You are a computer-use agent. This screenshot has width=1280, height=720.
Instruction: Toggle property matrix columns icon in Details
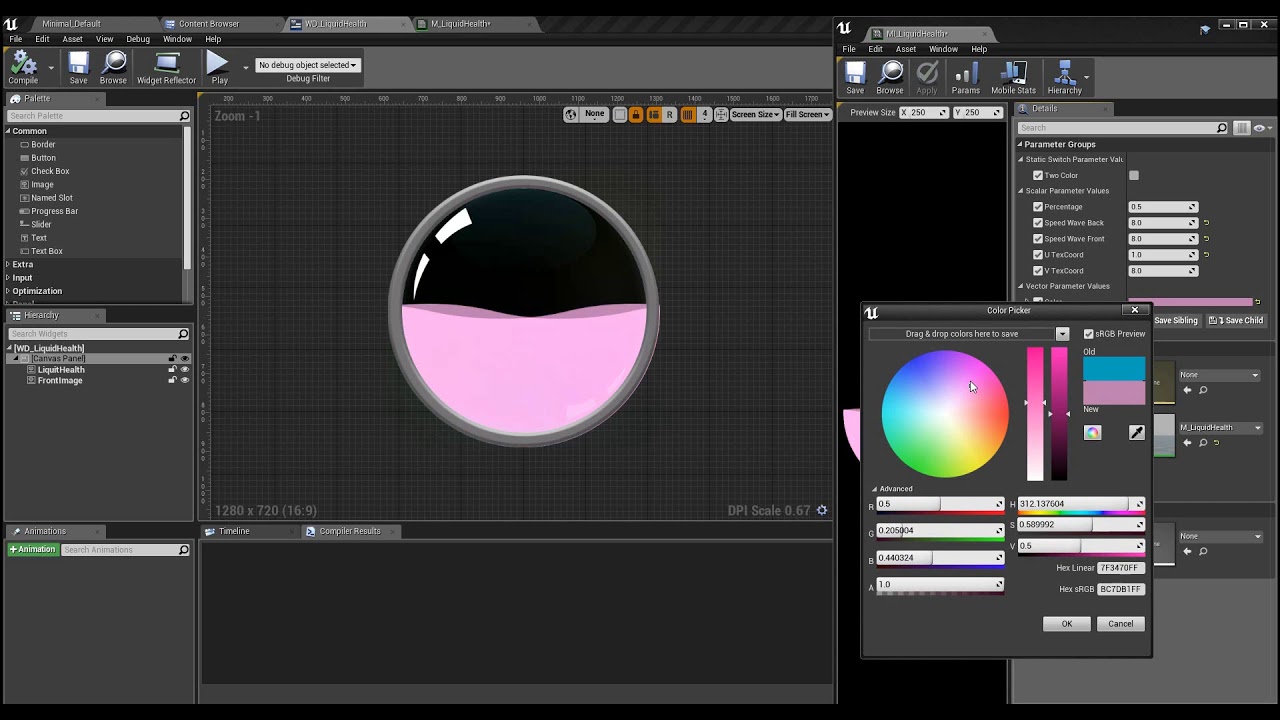(x=1242, y=128)
